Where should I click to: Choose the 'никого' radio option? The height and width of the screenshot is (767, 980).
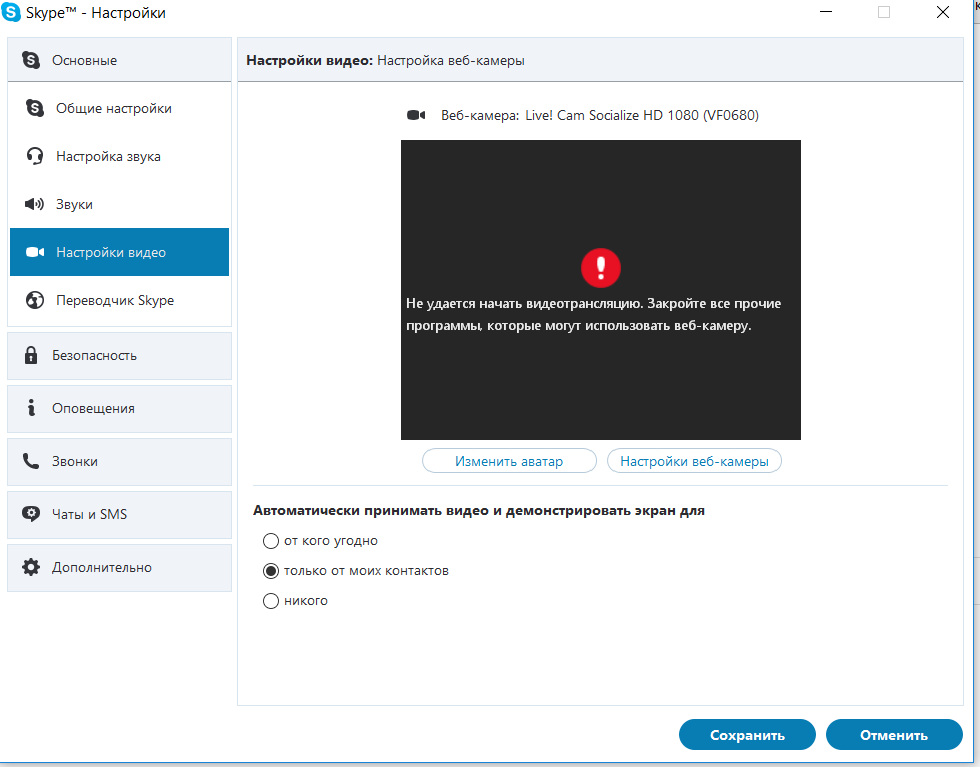pos(270,601)
